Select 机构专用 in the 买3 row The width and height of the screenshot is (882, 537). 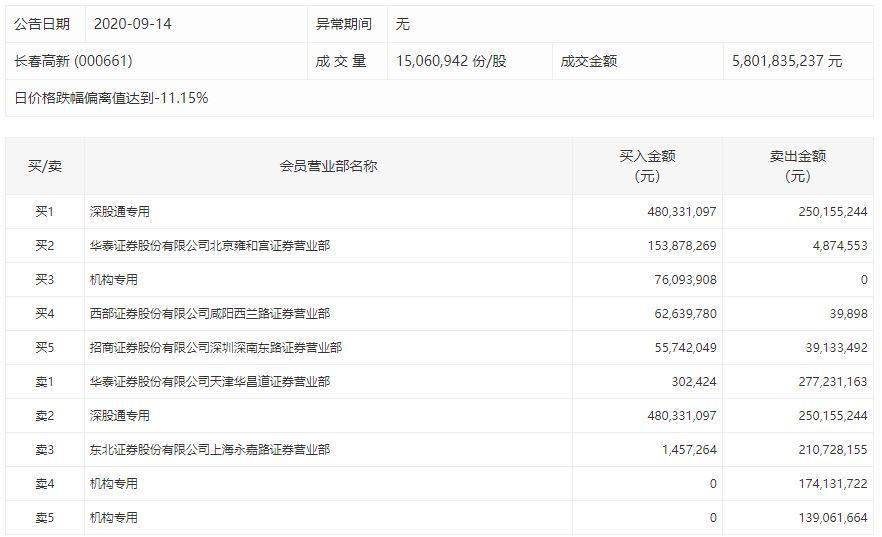click(114, 279)
